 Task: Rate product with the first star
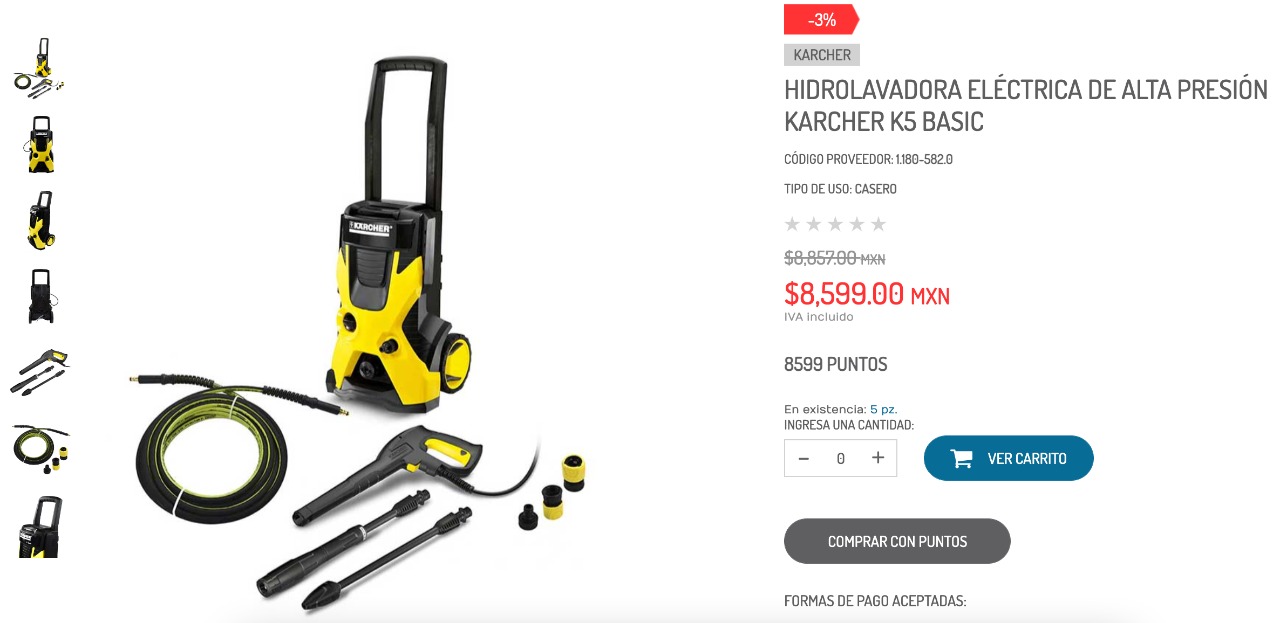pos(793,224)
